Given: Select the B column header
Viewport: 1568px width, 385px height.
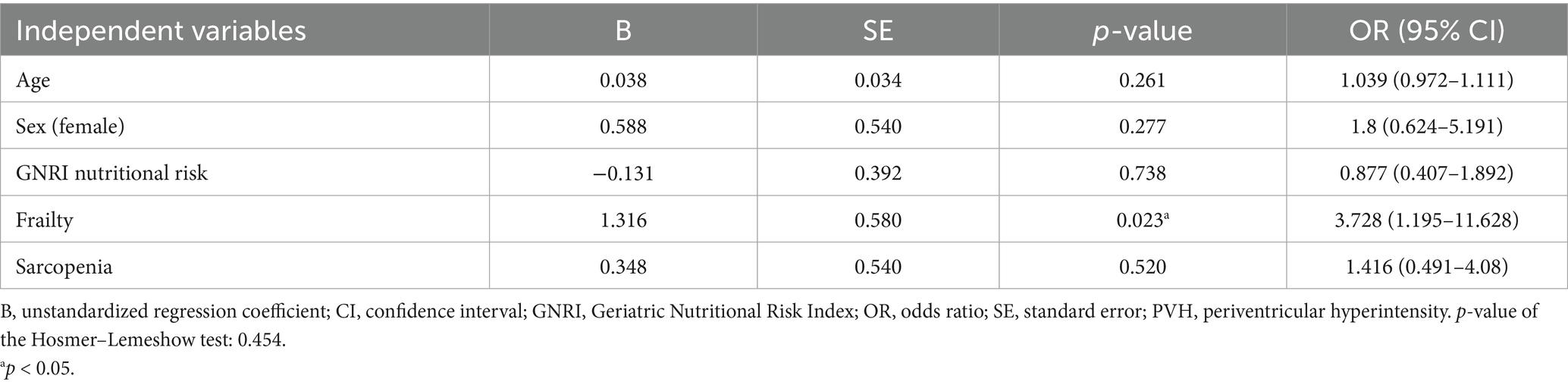Looking at the screenshot, I should pos(622,30).
